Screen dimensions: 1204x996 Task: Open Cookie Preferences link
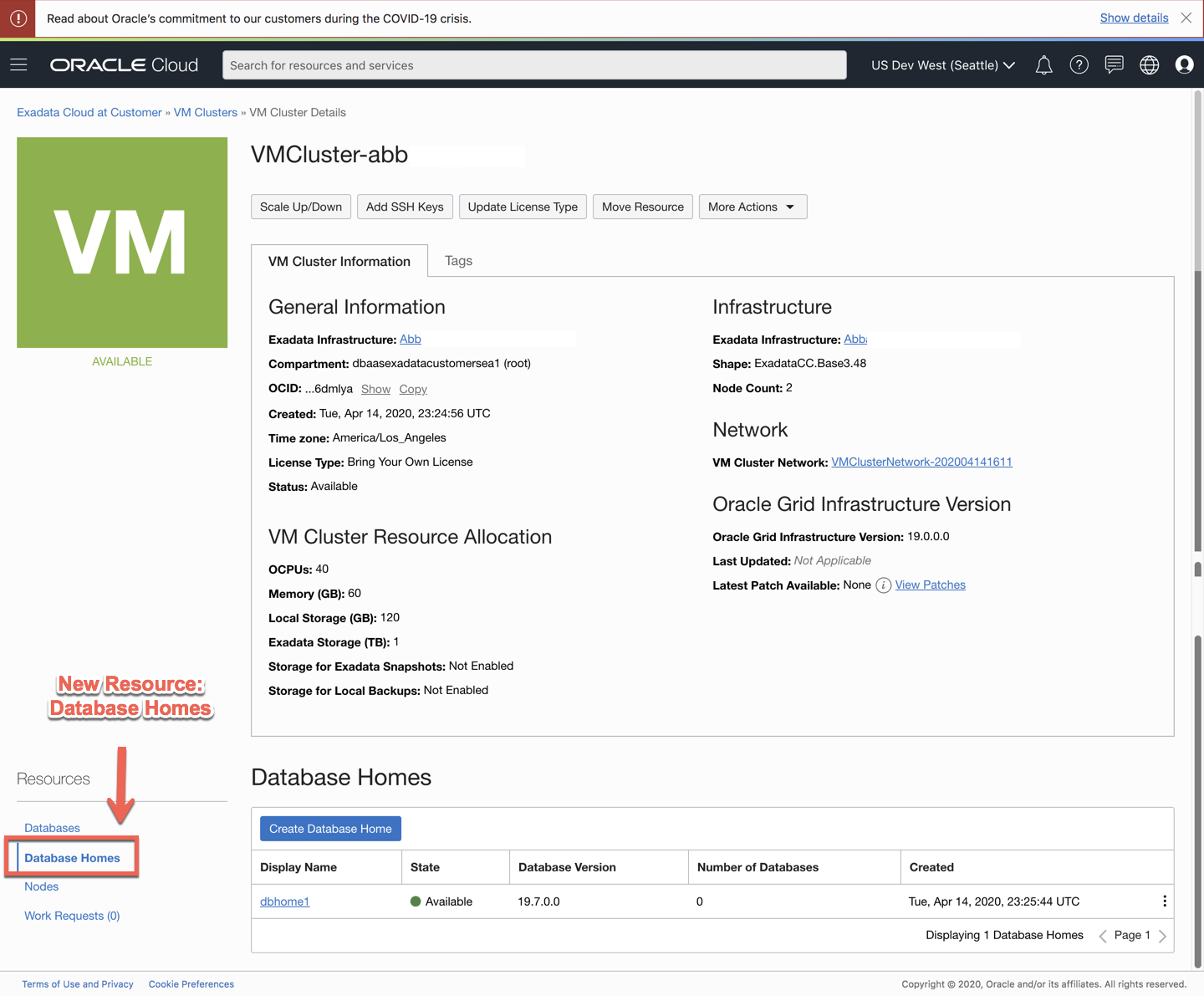click(x=191, y=984)
